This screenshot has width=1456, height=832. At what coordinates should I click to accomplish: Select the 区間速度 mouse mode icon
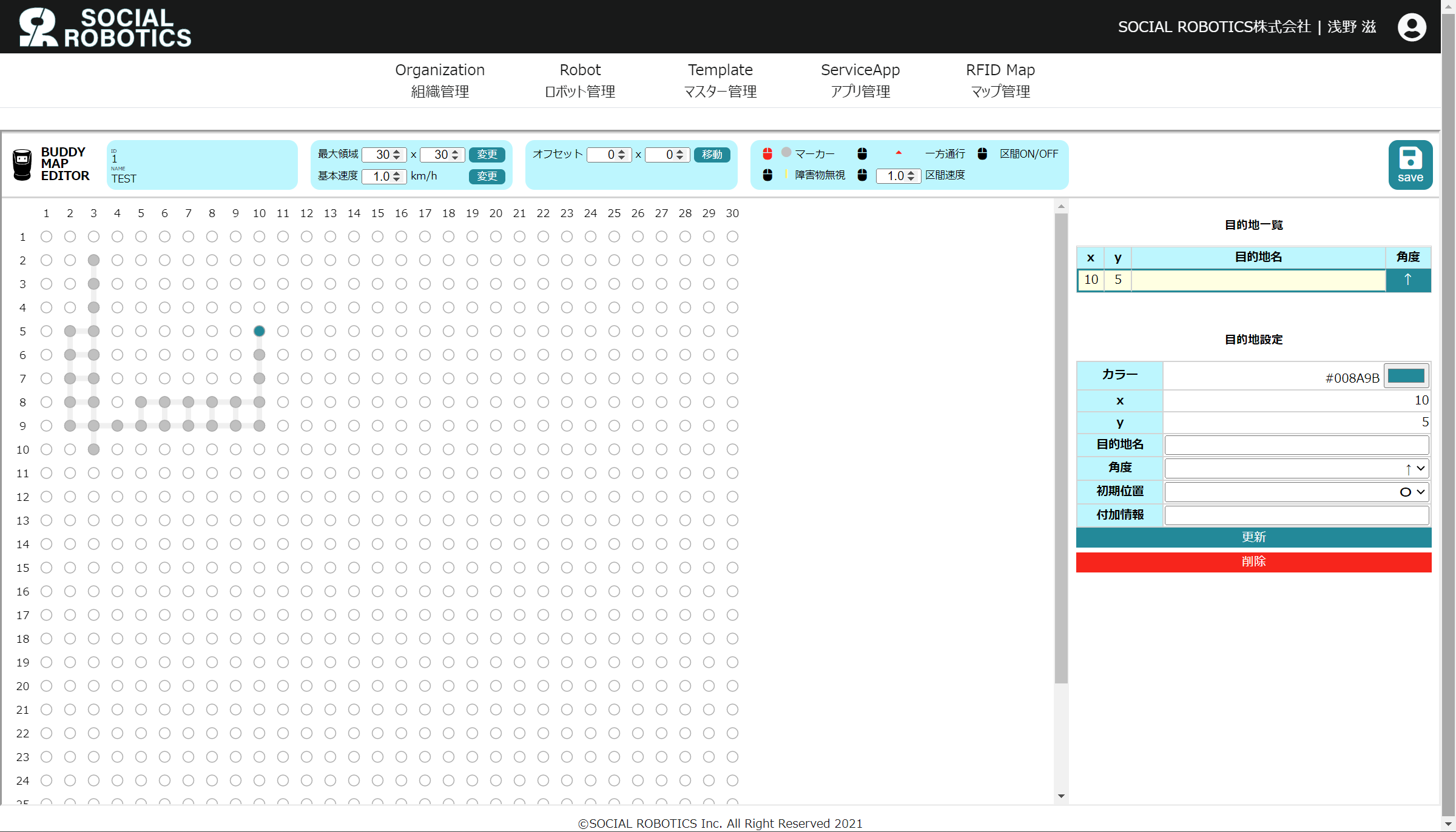click(x=862, y=175)
